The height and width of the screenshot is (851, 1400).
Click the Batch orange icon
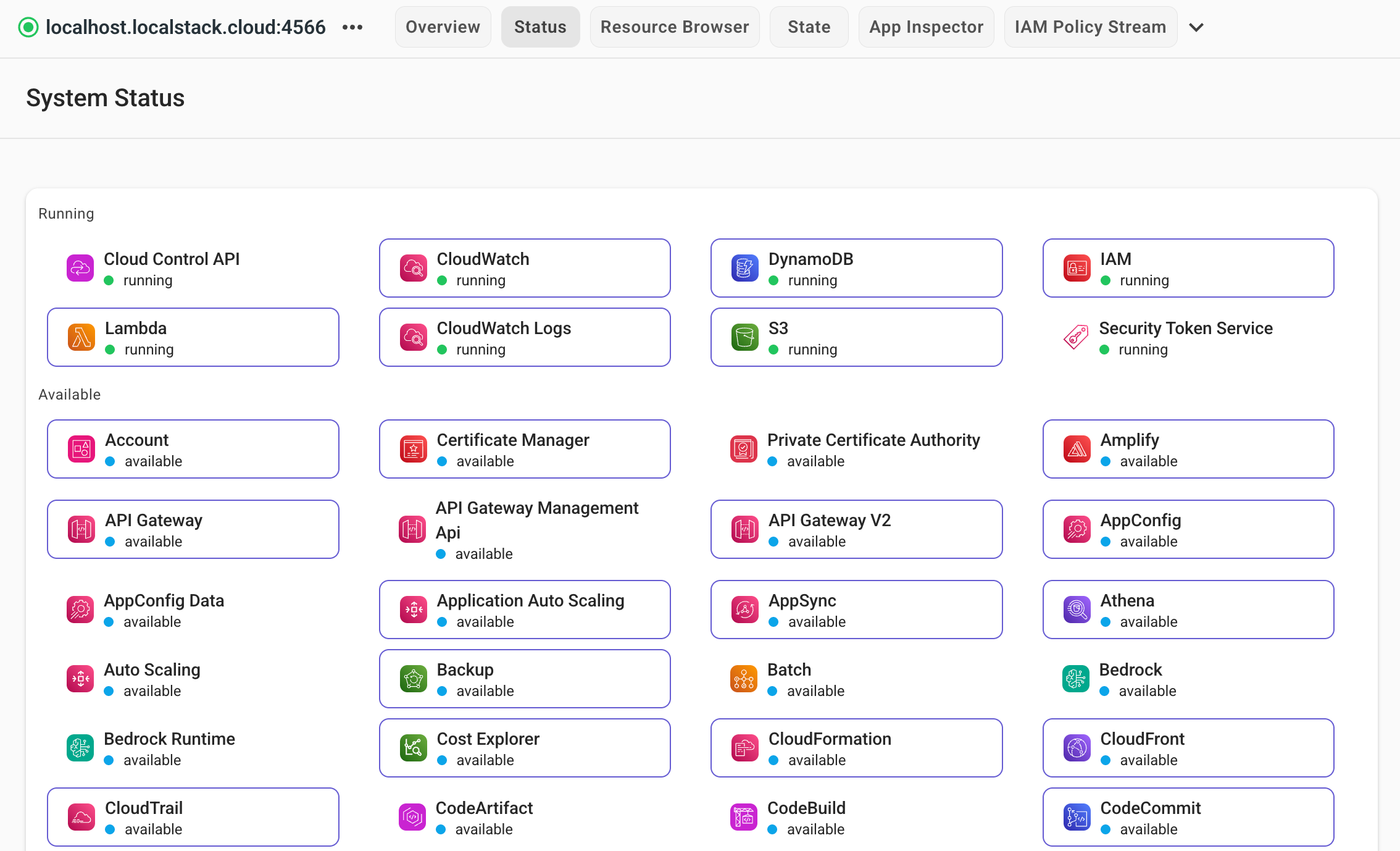point(744,679)
